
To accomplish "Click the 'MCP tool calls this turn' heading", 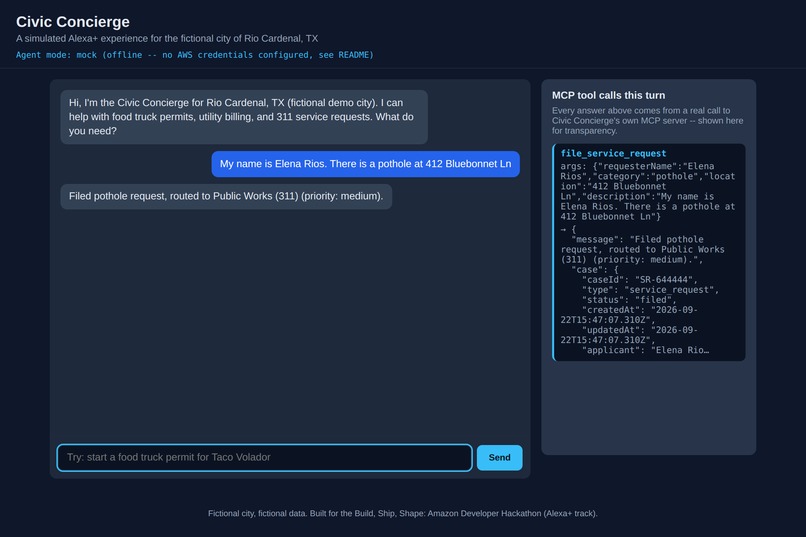I will pyautogui.click(x=608, y=95).
